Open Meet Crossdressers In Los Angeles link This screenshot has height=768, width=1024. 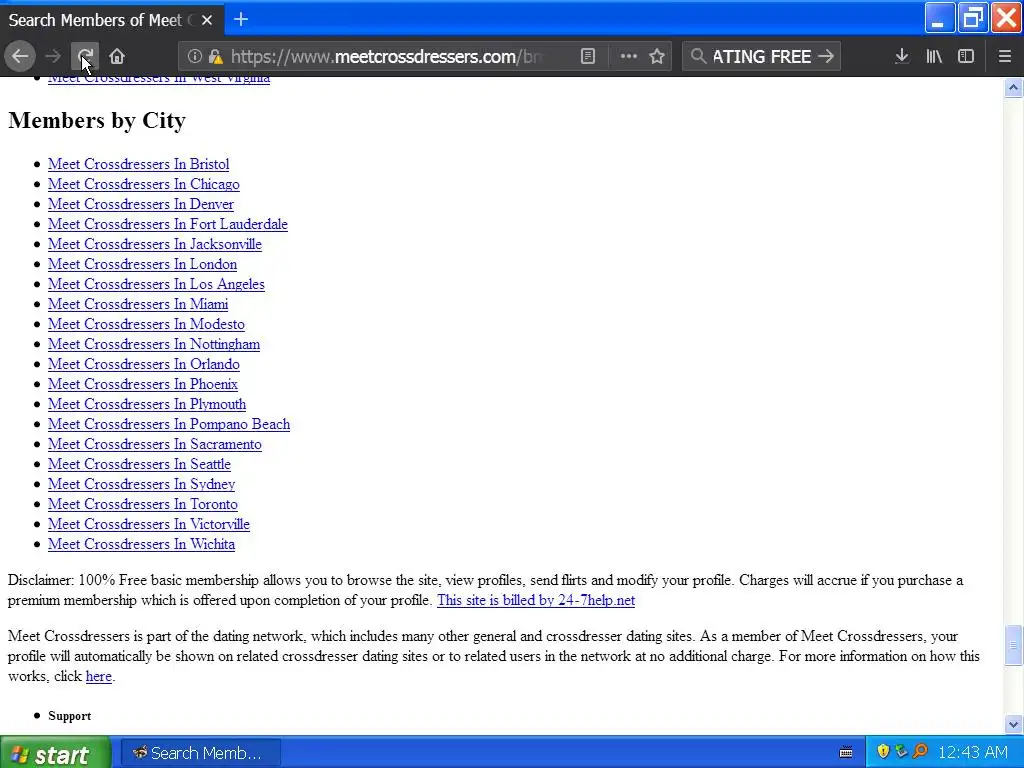[x=156, y=284]
